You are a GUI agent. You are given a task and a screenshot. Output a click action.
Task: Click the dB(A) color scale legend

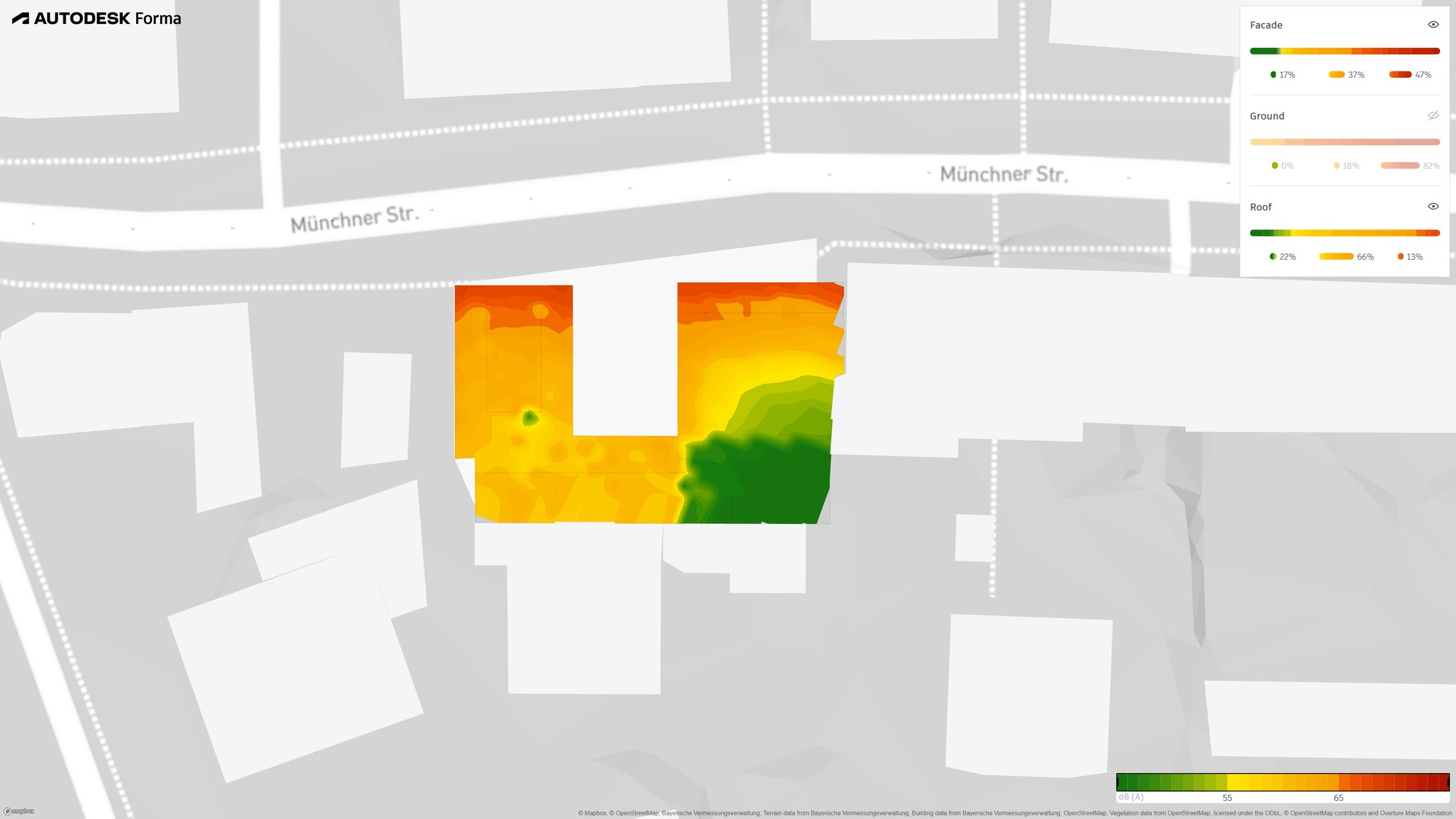(x=1282, y=783)
